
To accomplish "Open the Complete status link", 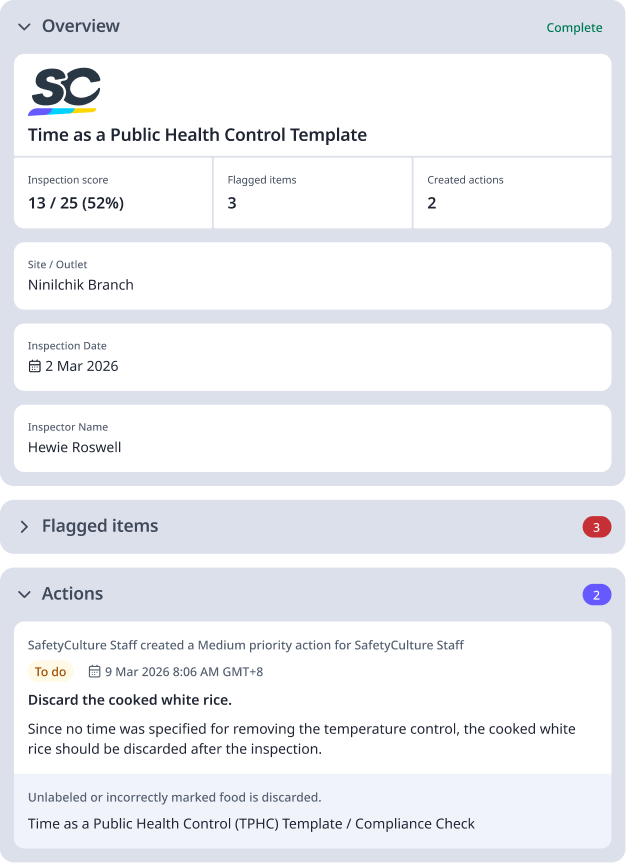I will tap(574, 27).
